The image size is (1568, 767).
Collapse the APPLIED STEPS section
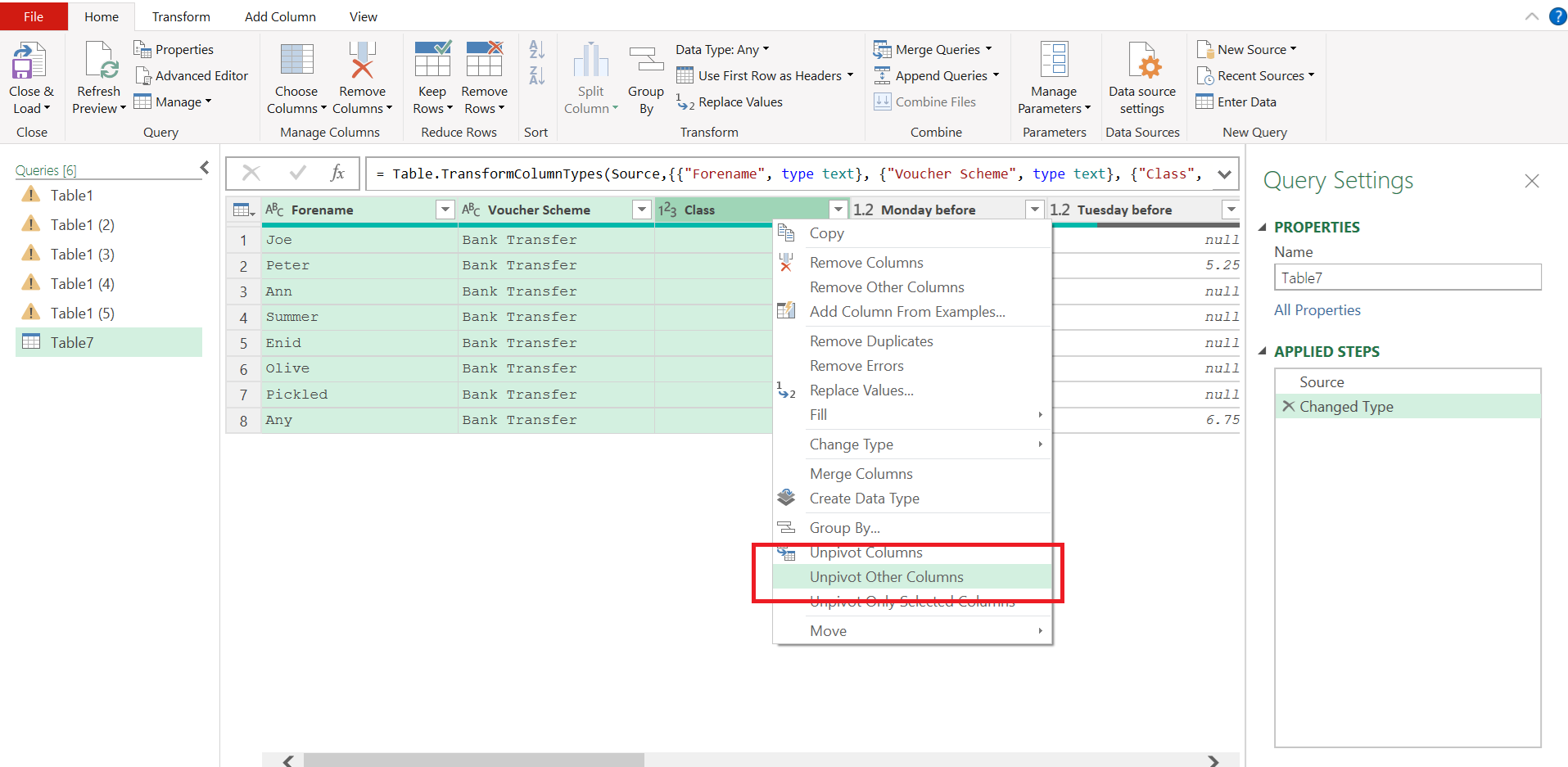[1262, 351]
